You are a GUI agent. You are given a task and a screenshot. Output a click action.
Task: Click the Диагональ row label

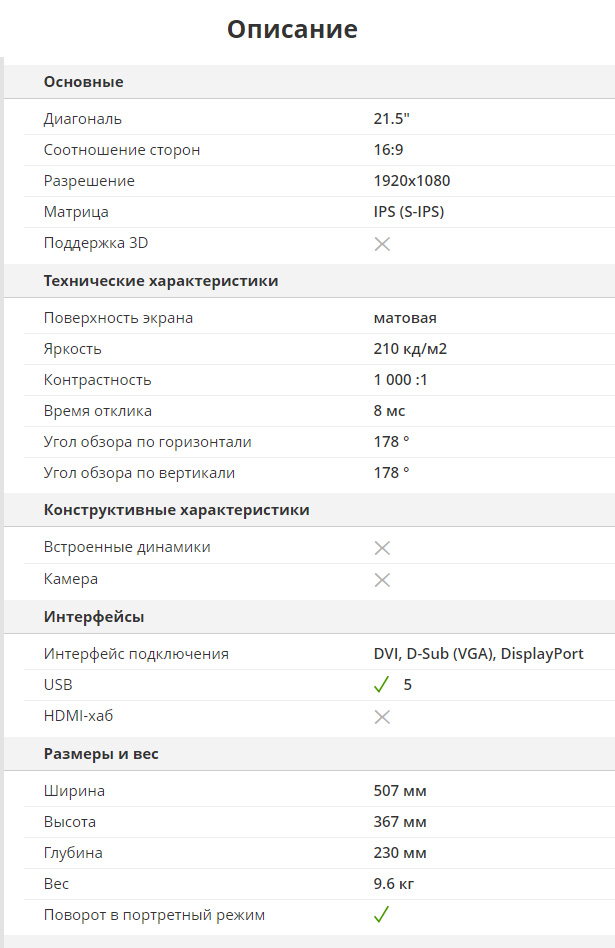click(x=83, y=119)
